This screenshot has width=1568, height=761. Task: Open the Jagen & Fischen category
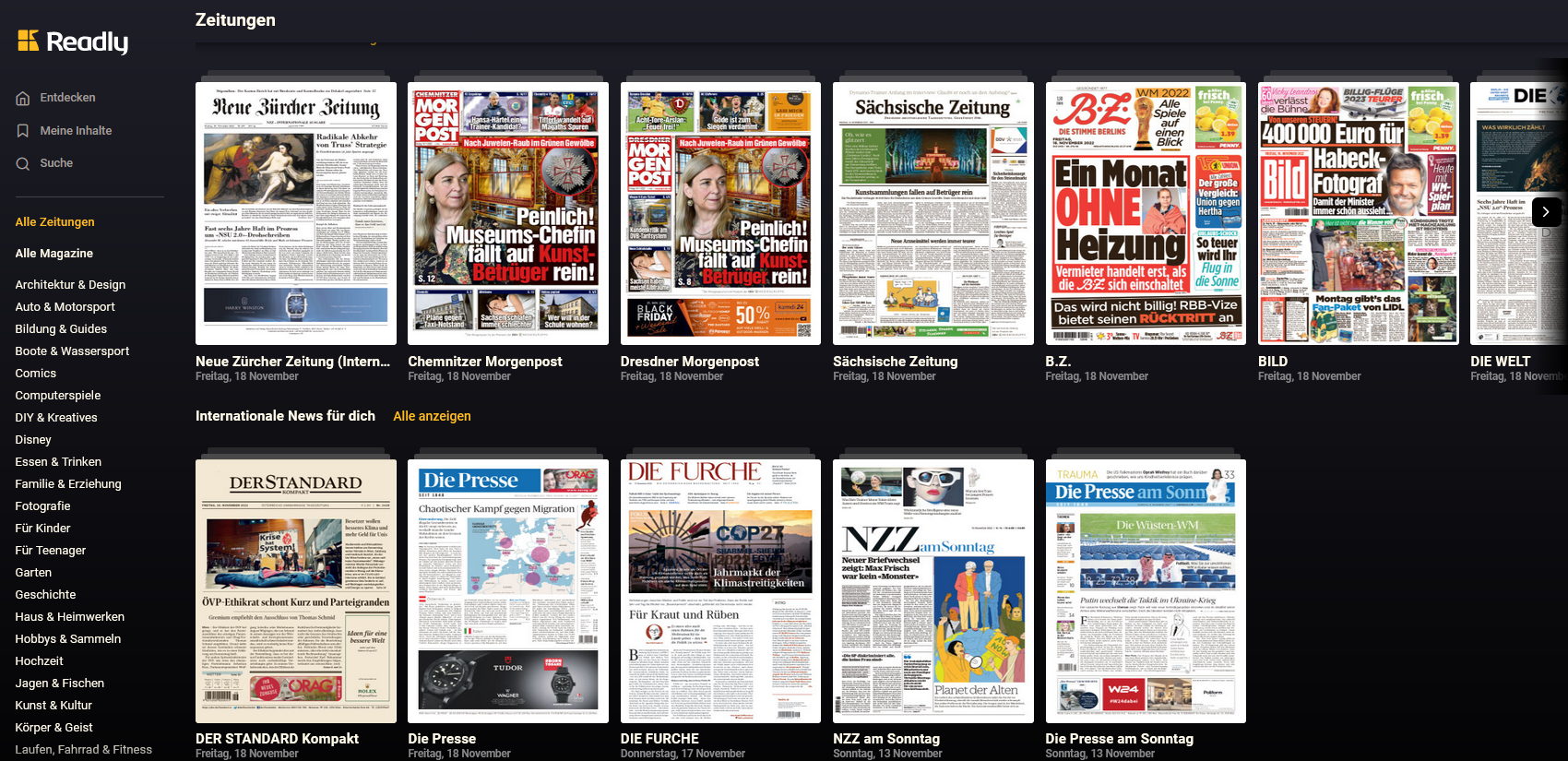[59, 684]
